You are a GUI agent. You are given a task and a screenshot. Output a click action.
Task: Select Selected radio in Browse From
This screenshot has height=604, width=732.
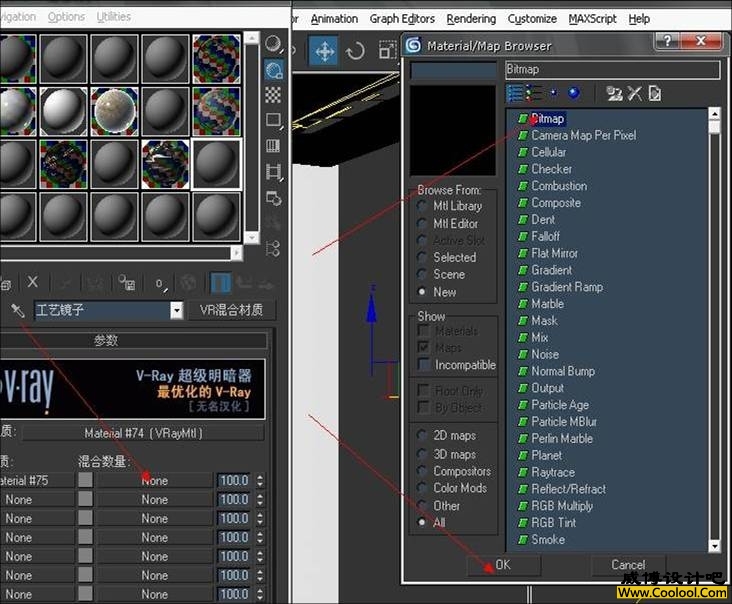(422, 257)
